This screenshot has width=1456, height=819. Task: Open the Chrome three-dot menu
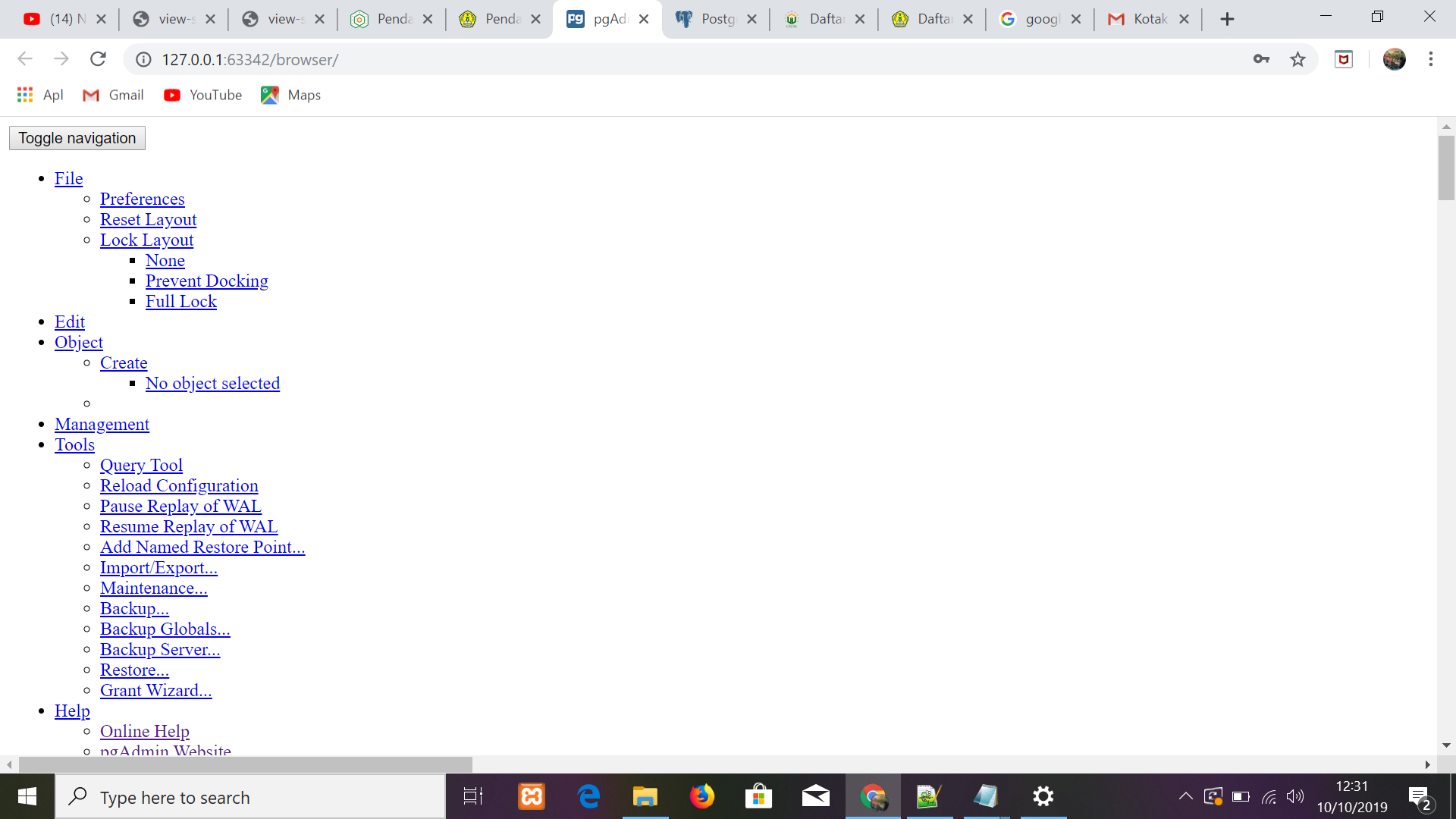[x=1430, y=59]
